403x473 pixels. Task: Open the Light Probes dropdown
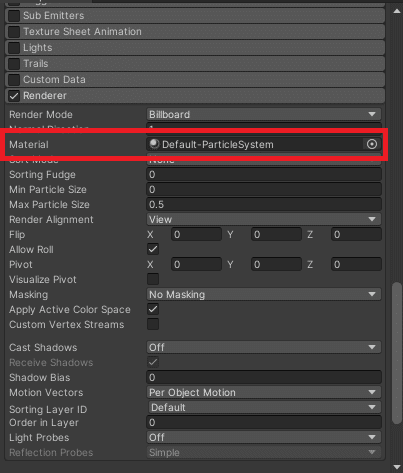[x=264, y=437]
